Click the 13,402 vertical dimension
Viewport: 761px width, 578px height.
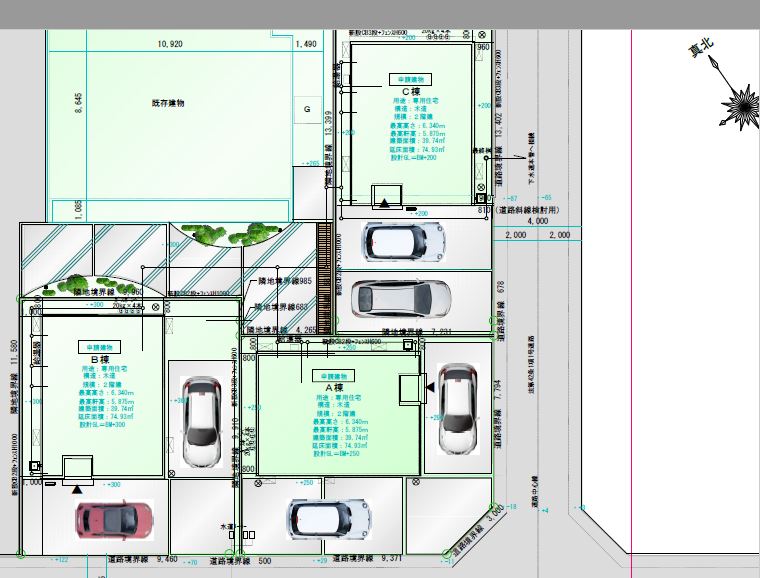pos(498,126)
